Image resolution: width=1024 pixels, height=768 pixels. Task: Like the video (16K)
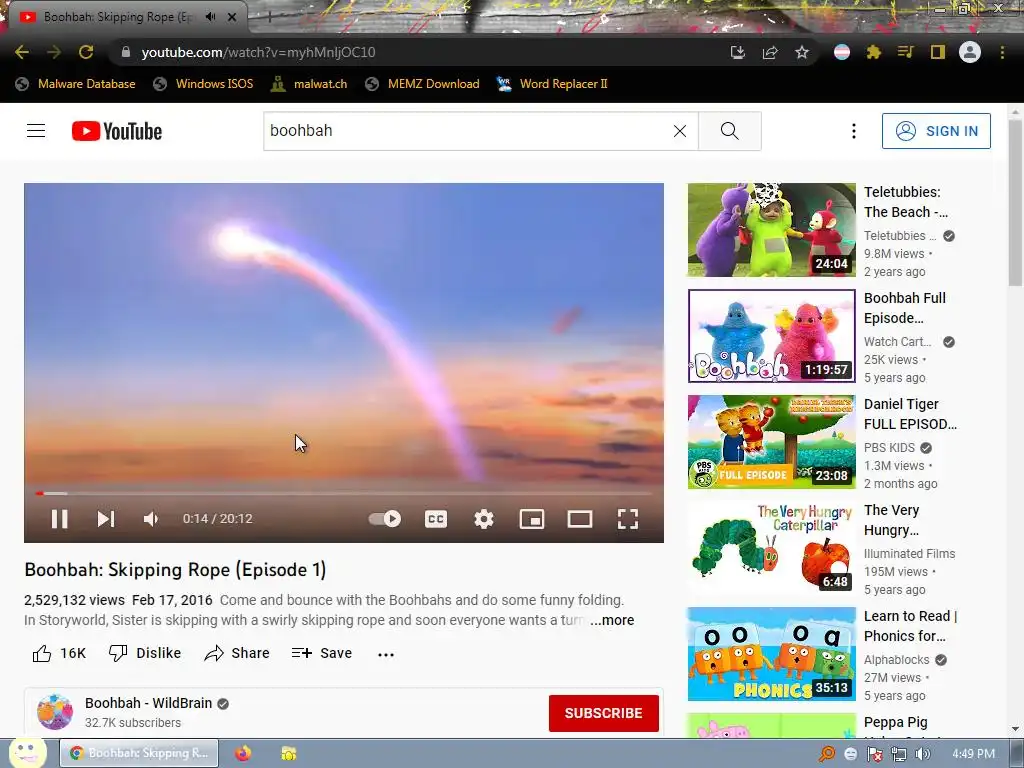click(59, 653)
